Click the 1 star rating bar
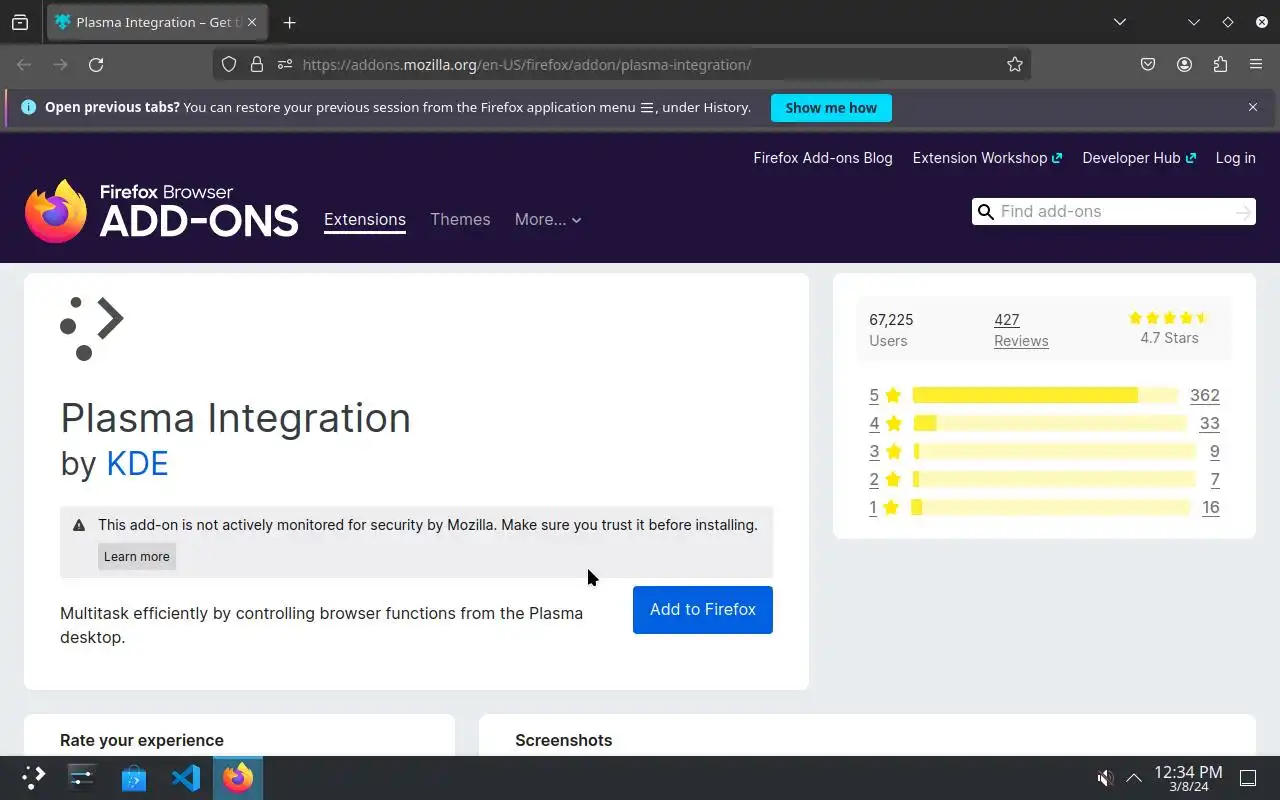Screen dimensions: 1280x800 pyautogui.click(x=1050, y=507)
